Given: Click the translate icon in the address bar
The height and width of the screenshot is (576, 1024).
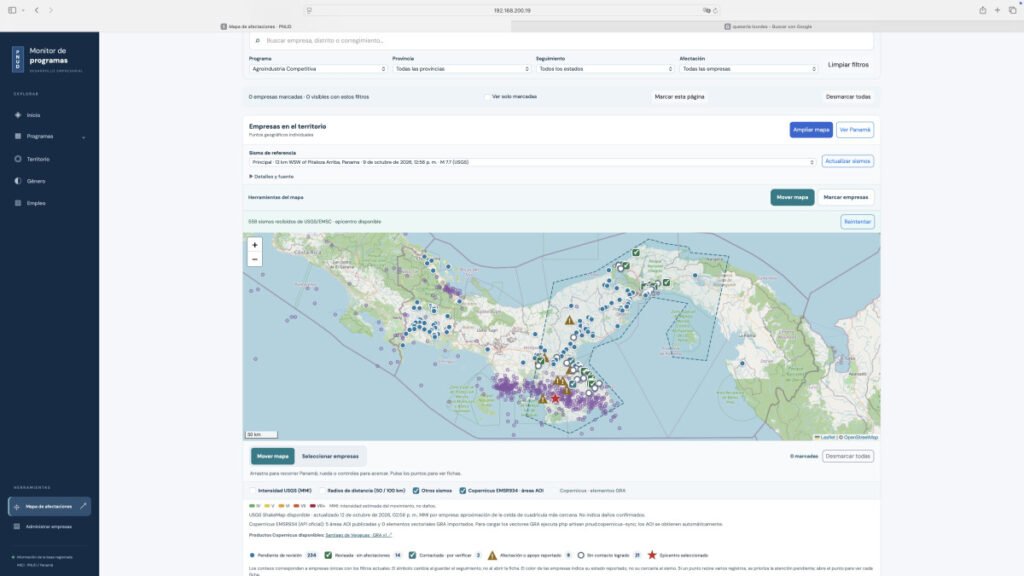Looking at the screenshot, I should point(706,10).
